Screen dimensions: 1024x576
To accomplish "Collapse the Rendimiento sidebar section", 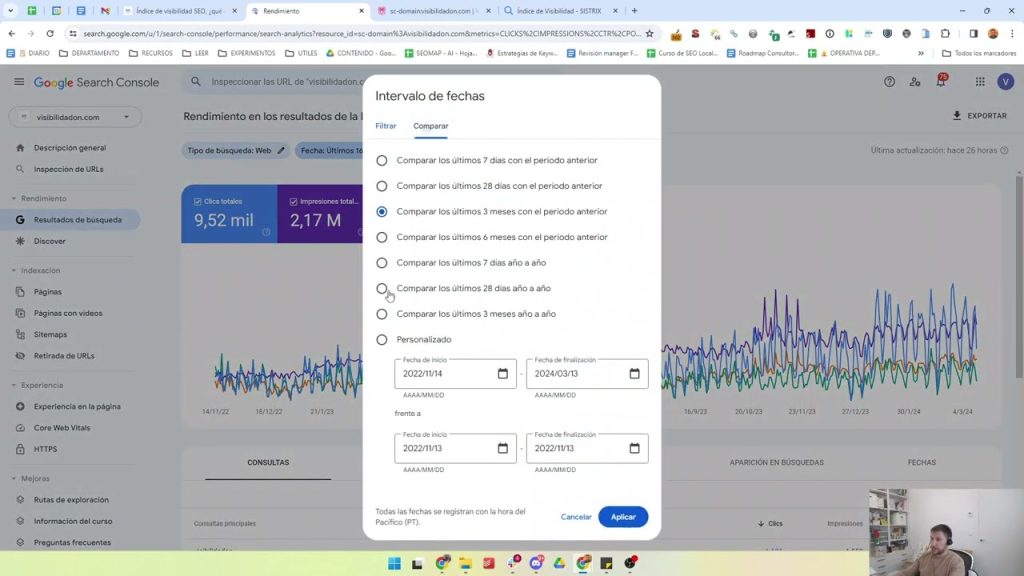I will coord(14,199).
